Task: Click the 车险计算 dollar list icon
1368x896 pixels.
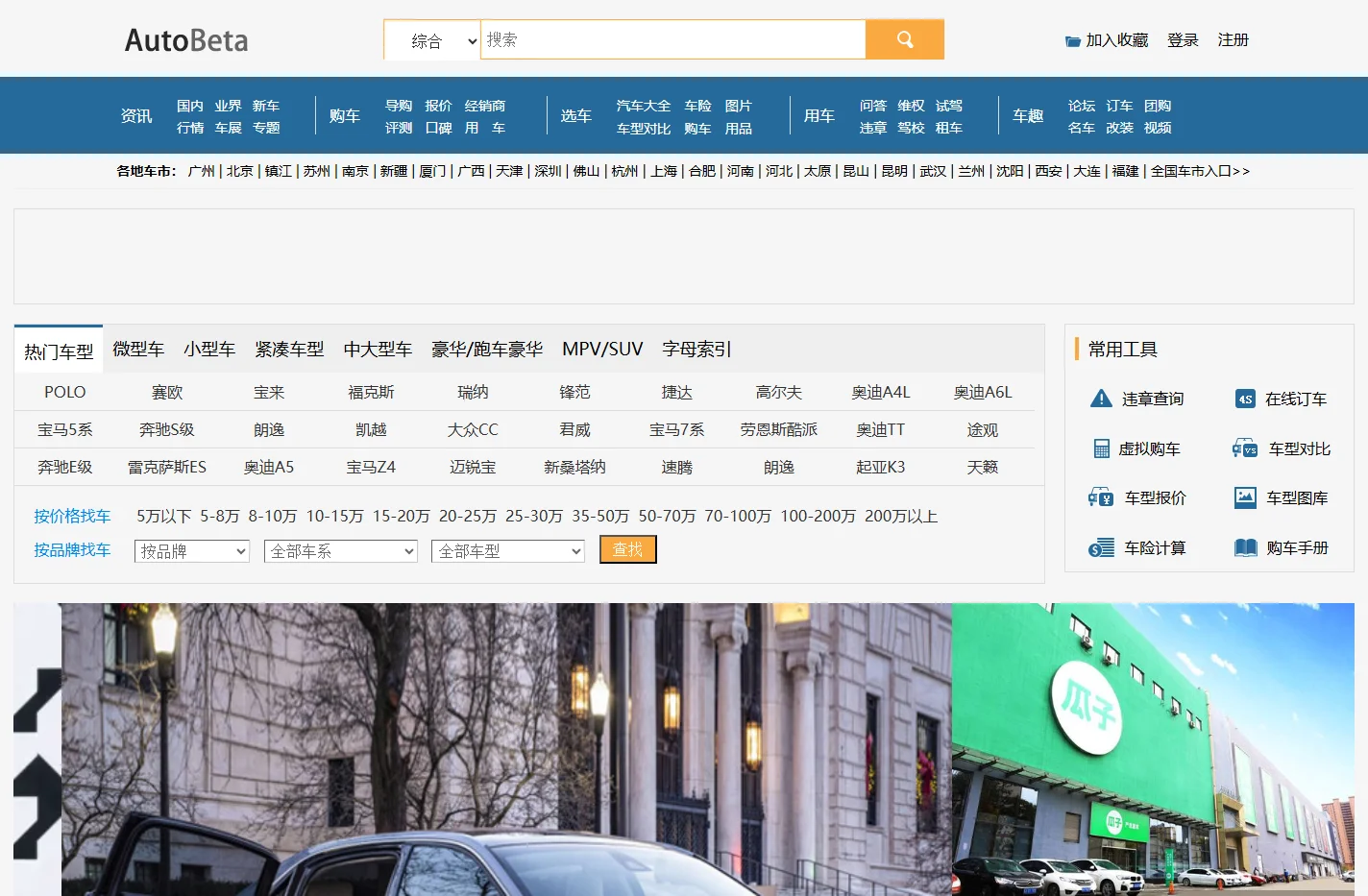Action: [1101, 547]
